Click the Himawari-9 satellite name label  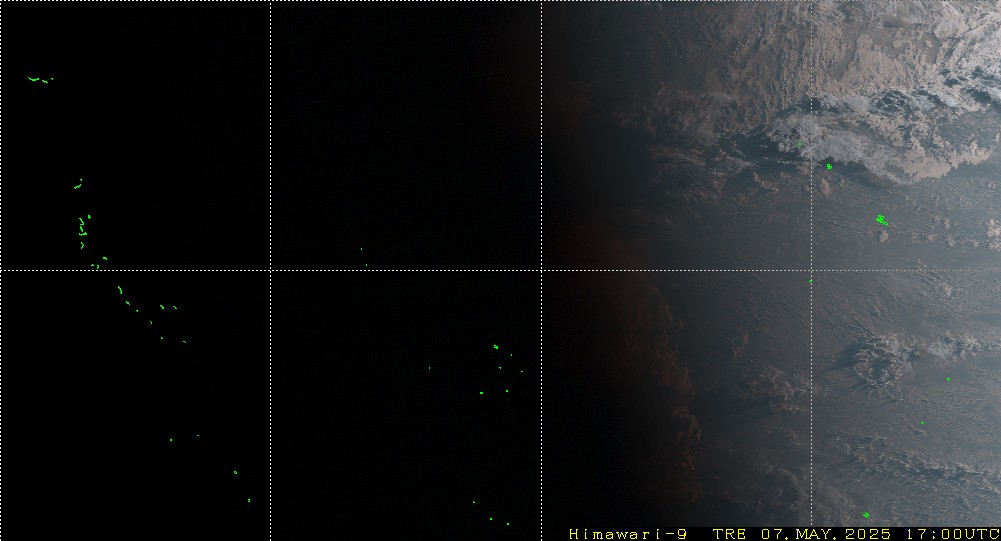628,534
